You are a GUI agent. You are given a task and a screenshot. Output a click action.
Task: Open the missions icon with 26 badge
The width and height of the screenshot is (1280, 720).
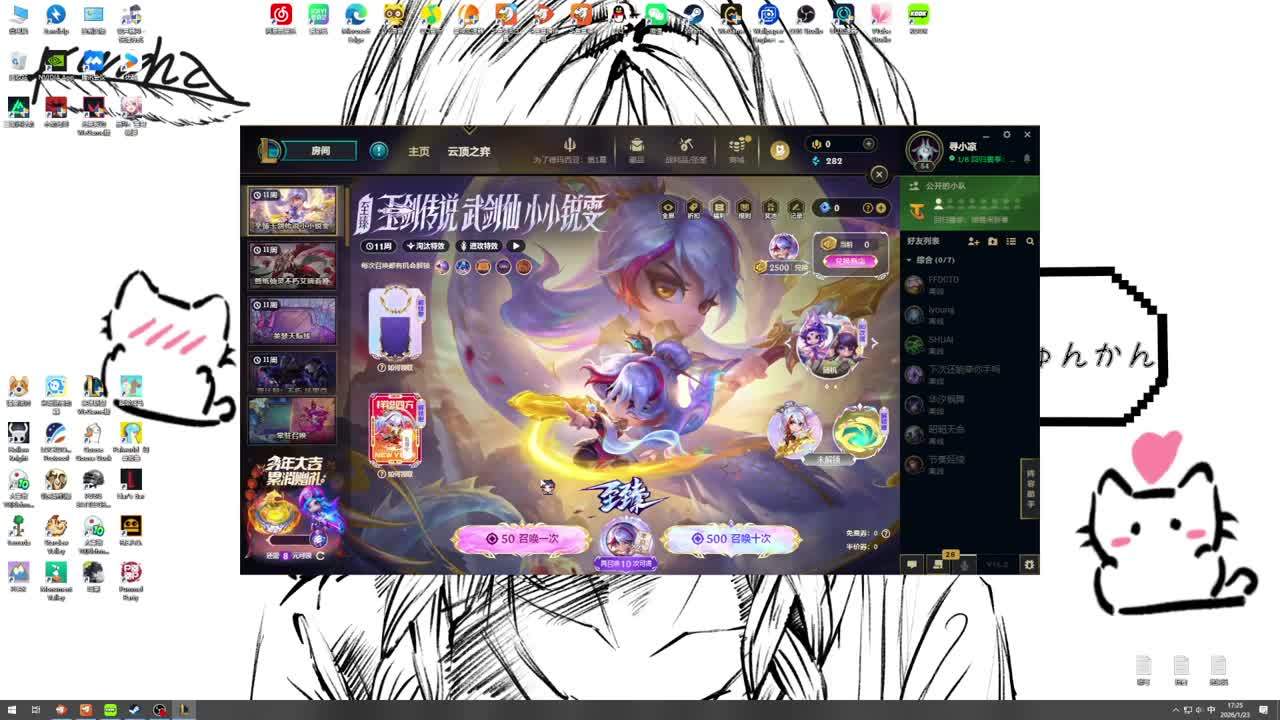pyautogui.click(x=940, y=563)
